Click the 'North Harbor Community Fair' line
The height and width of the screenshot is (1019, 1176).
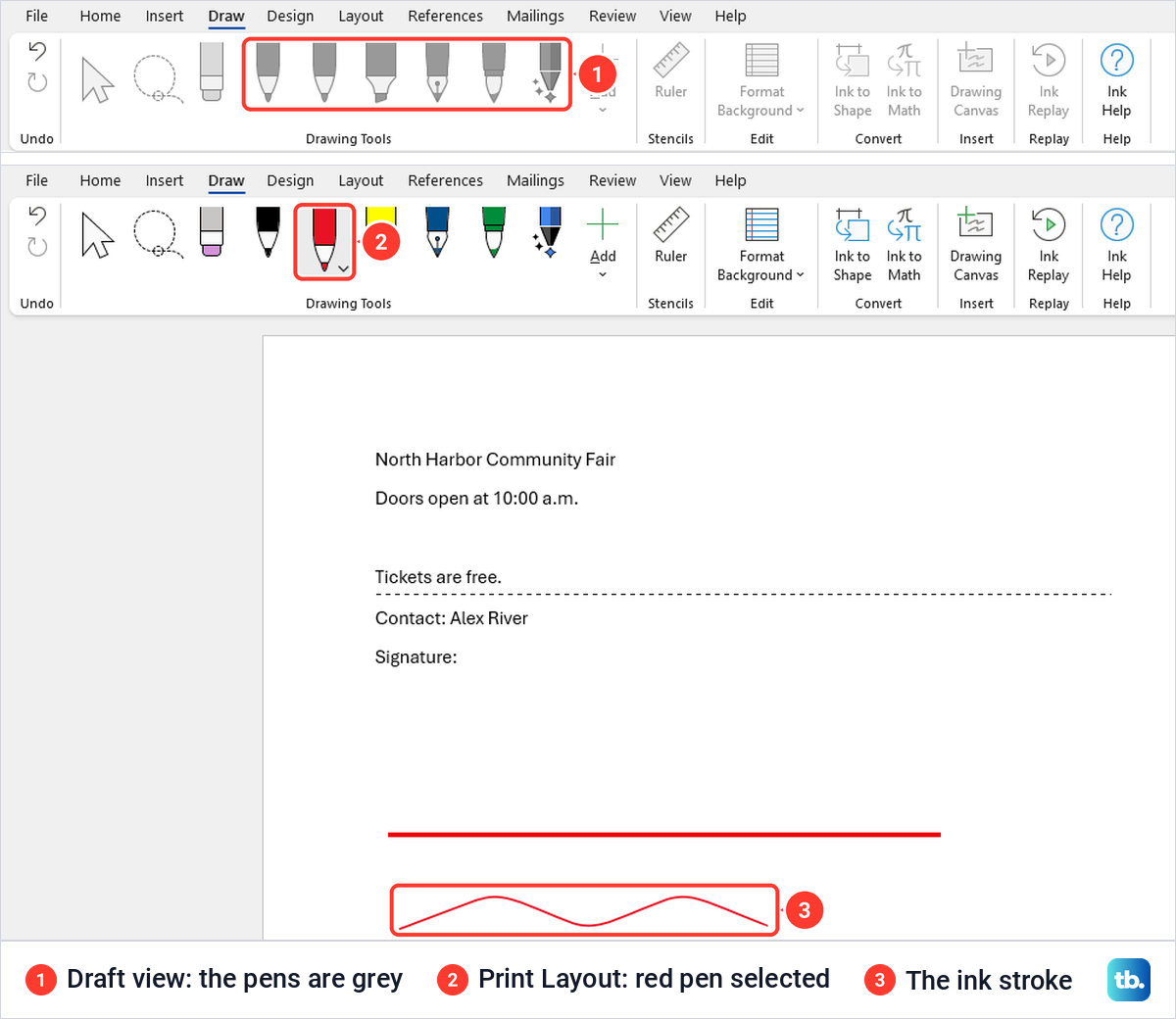(495, 460)
